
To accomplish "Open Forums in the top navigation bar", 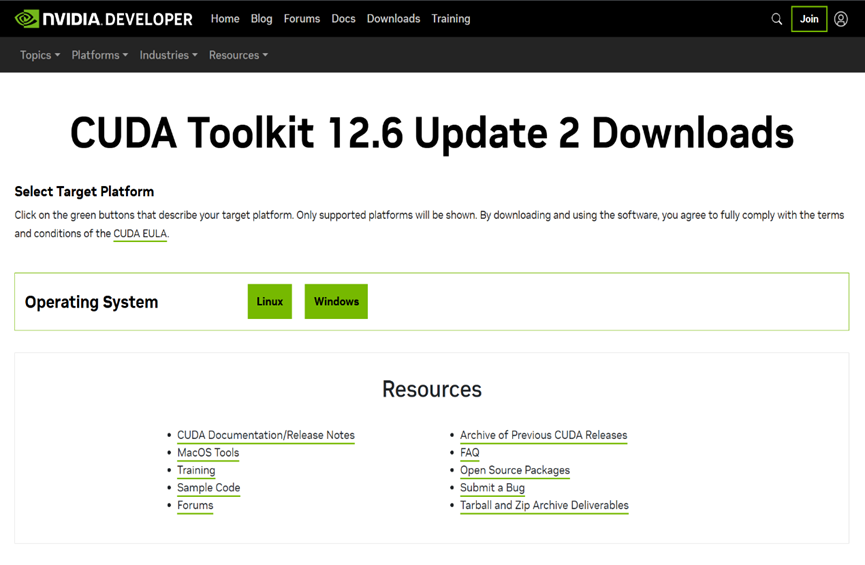I will [x=302, y=19].
